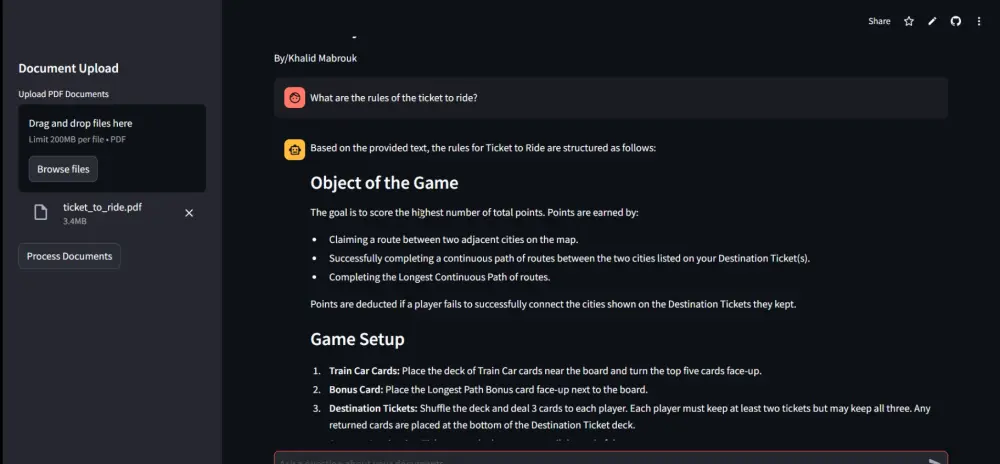Click the Document Upload sidebar title

click(68, 68)
